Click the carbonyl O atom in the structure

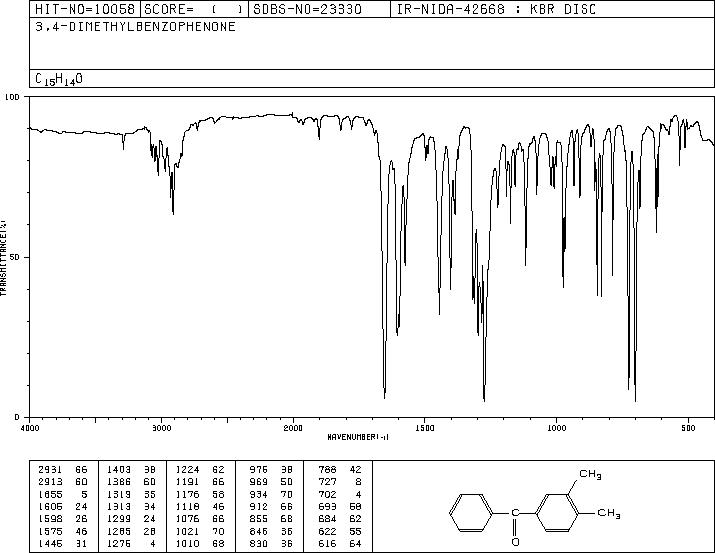click(515, 542)
